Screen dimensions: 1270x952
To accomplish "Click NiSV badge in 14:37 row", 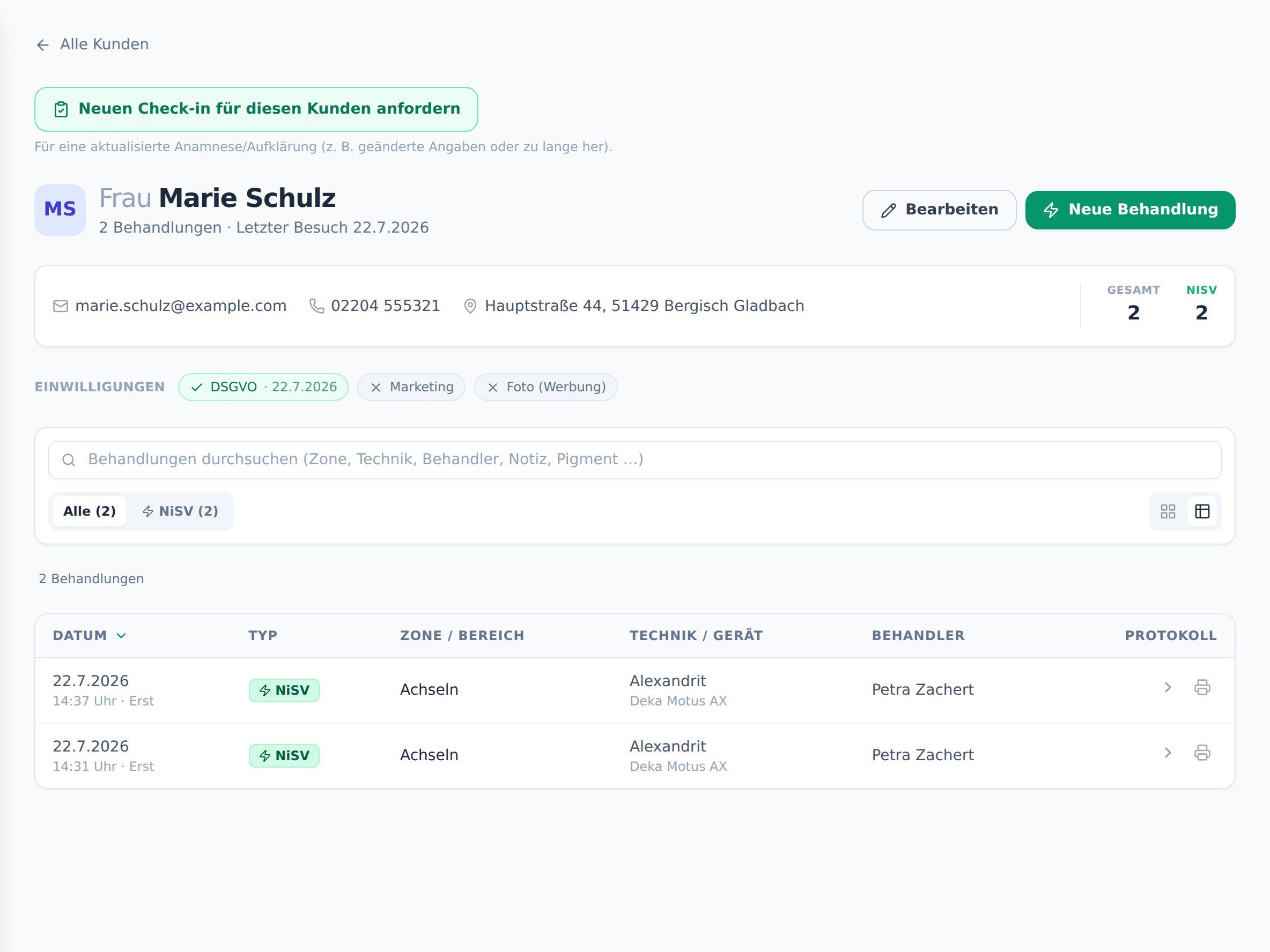I will pyautogui.click(x=284, y=690).
